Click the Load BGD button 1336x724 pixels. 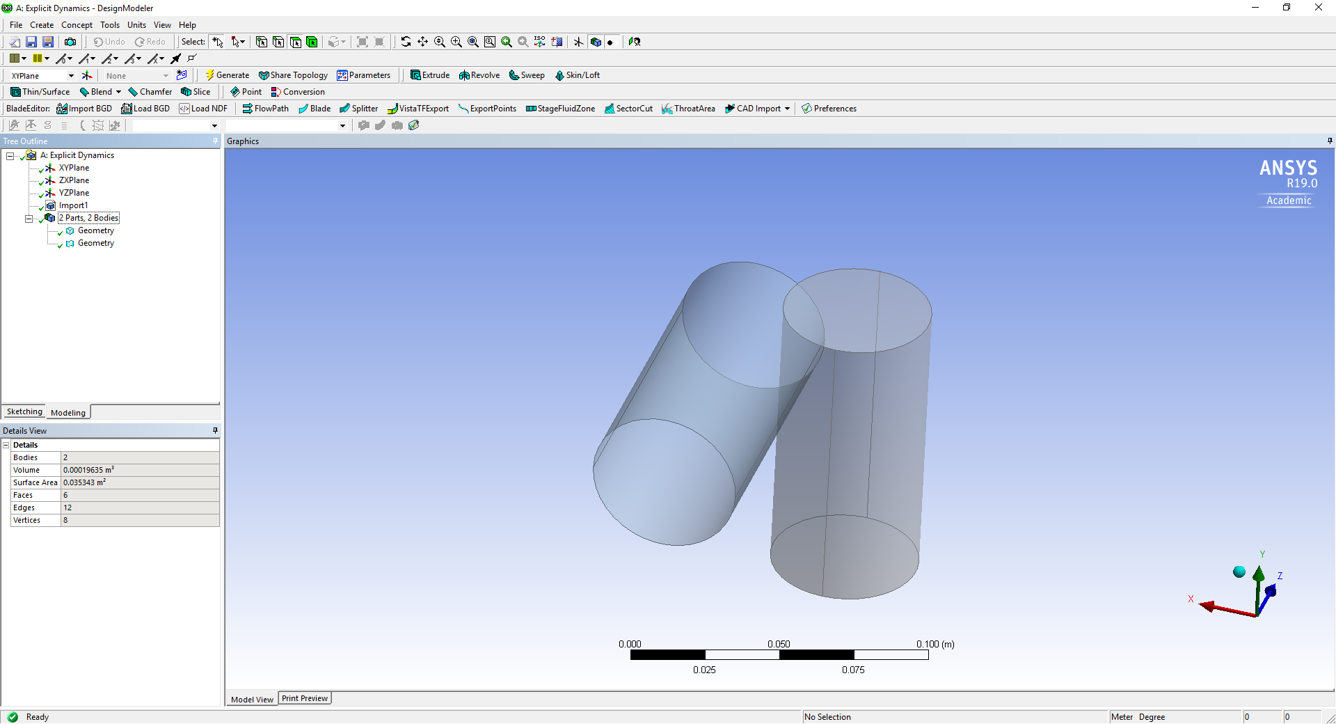click(x=145, y=109)
